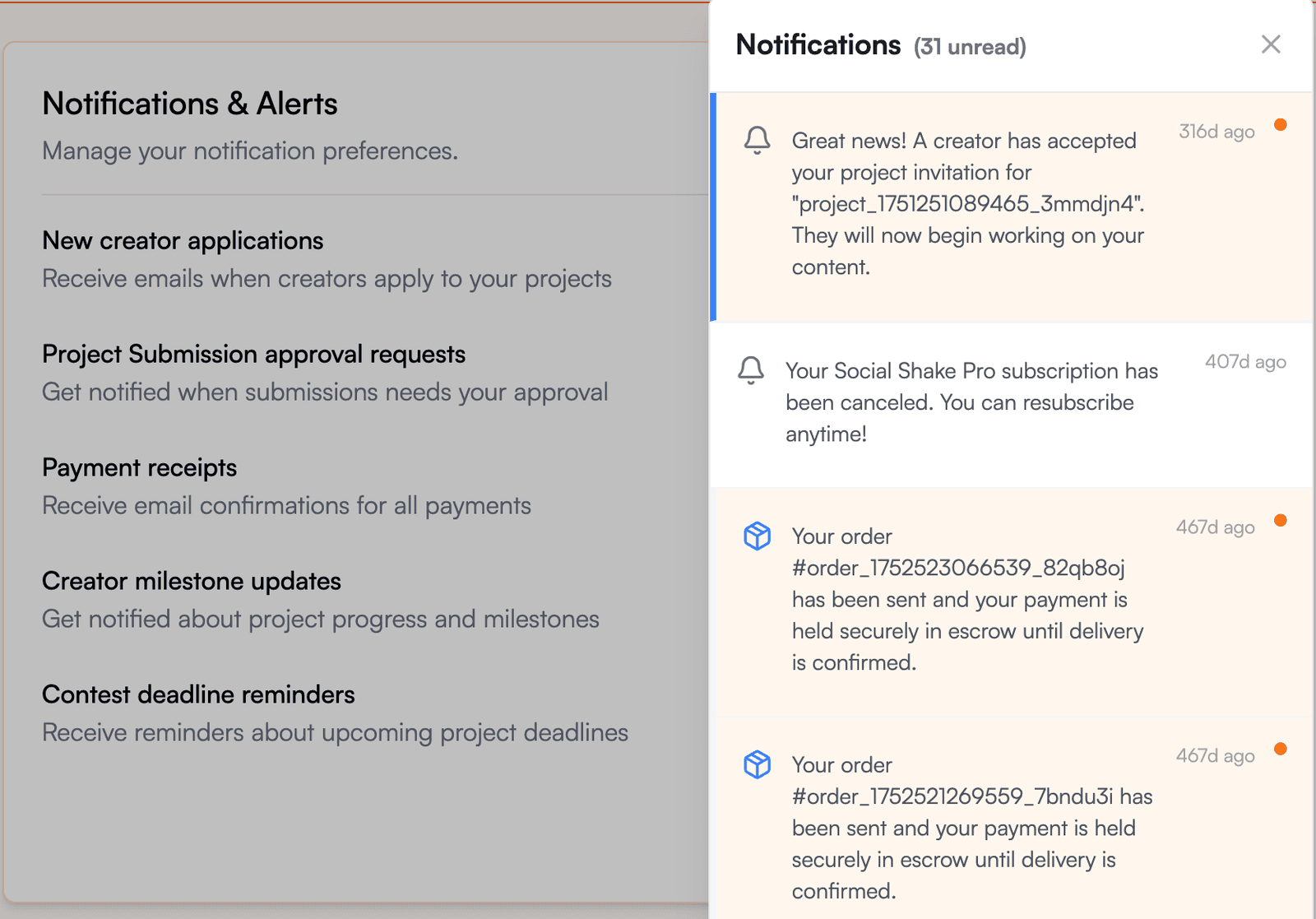Select the 'Contest deadline reminders' setting
The width and height of the screenshot is (1316, 919).
(x=198, y=694)
